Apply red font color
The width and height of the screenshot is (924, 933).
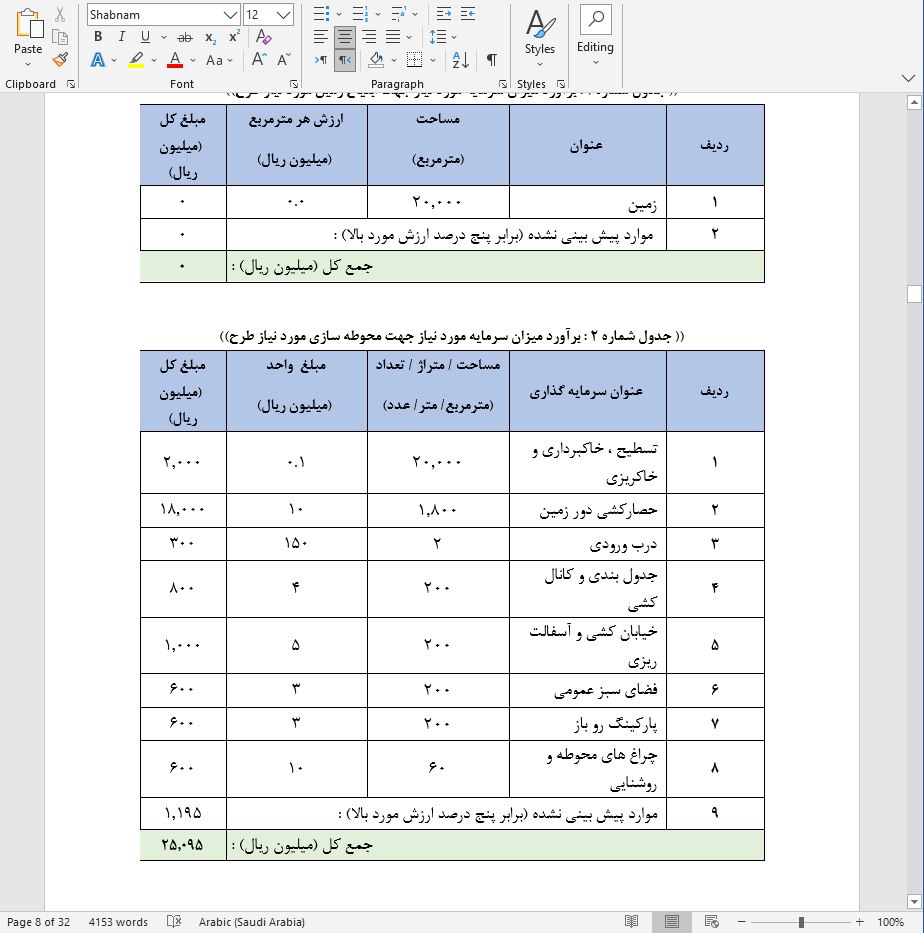(x=175, y=60)
